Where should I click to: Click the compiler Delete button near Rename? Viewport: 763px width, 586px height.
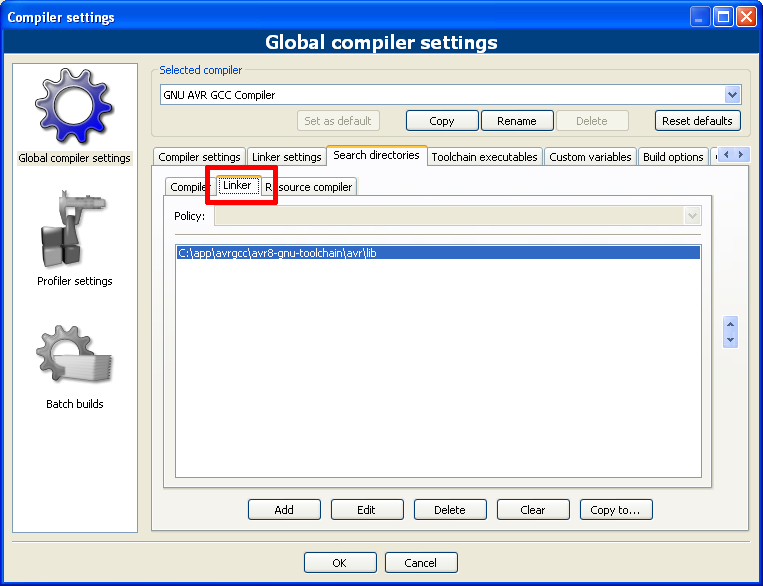(x=592, y=121)
